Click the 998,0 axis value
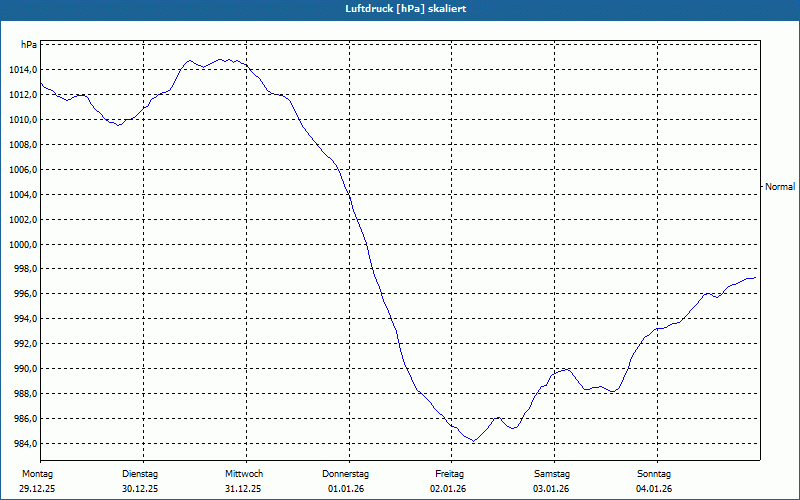Image resolution: width=800 pixels, height=500 pixels. pos(25,269)
